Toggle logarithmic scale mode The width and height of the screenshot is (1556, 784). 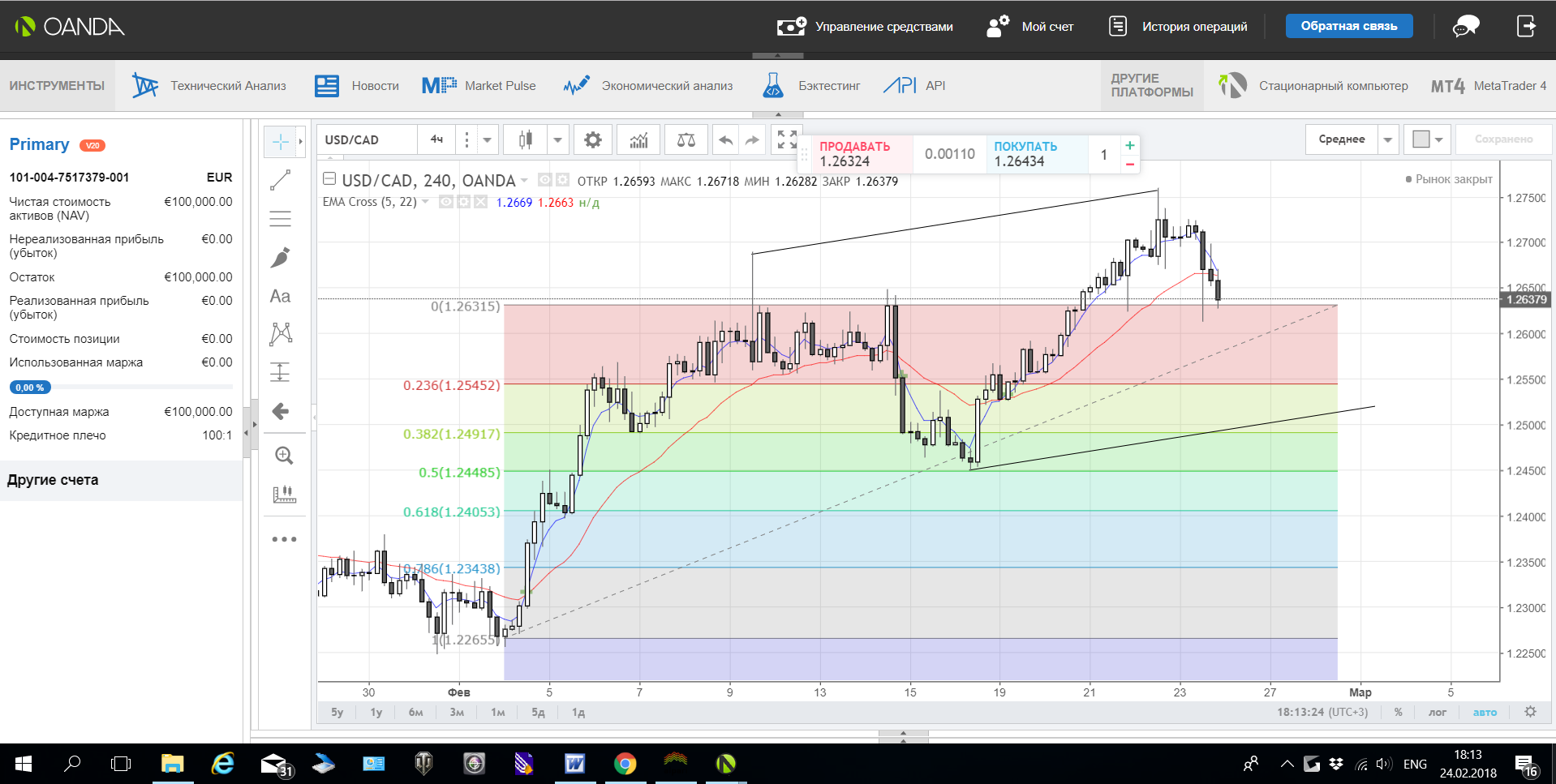(x=1438, y=712)
